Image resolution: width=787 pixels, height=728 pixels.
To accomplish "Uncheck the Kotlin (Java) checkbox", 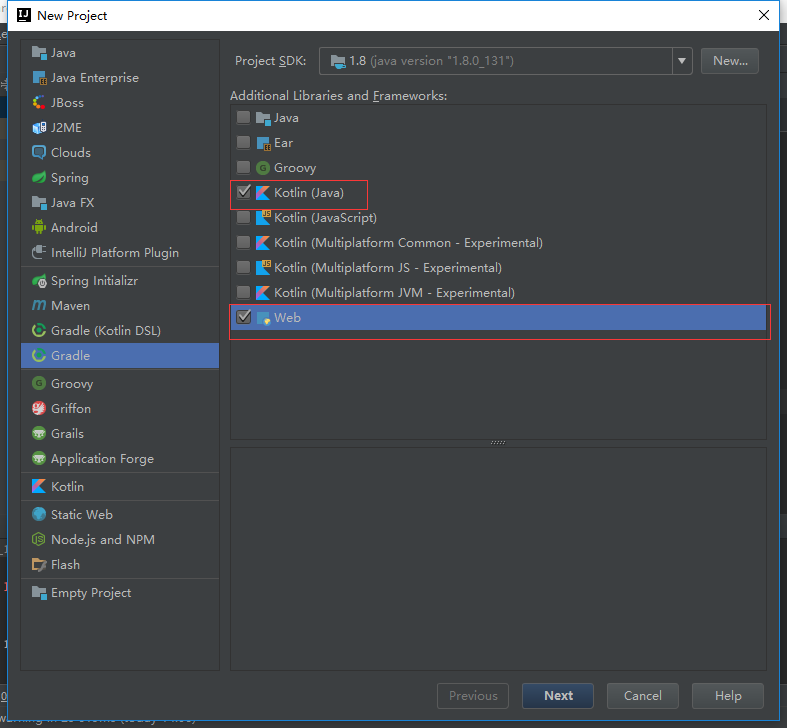I will [243, 192].
